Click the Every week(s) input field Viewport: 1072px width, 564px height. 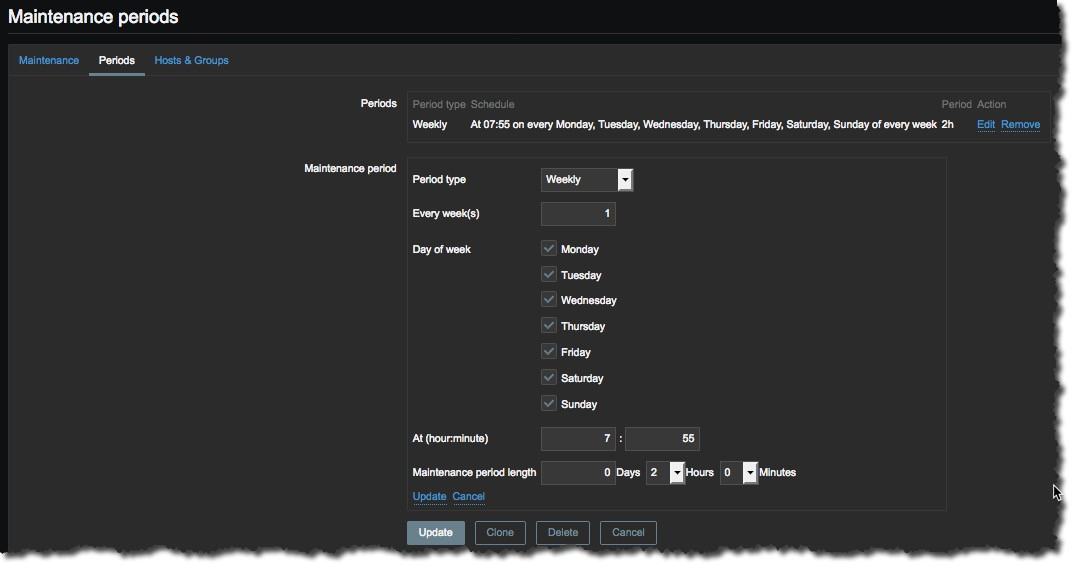pyautogui.click(x=578, y=214)
